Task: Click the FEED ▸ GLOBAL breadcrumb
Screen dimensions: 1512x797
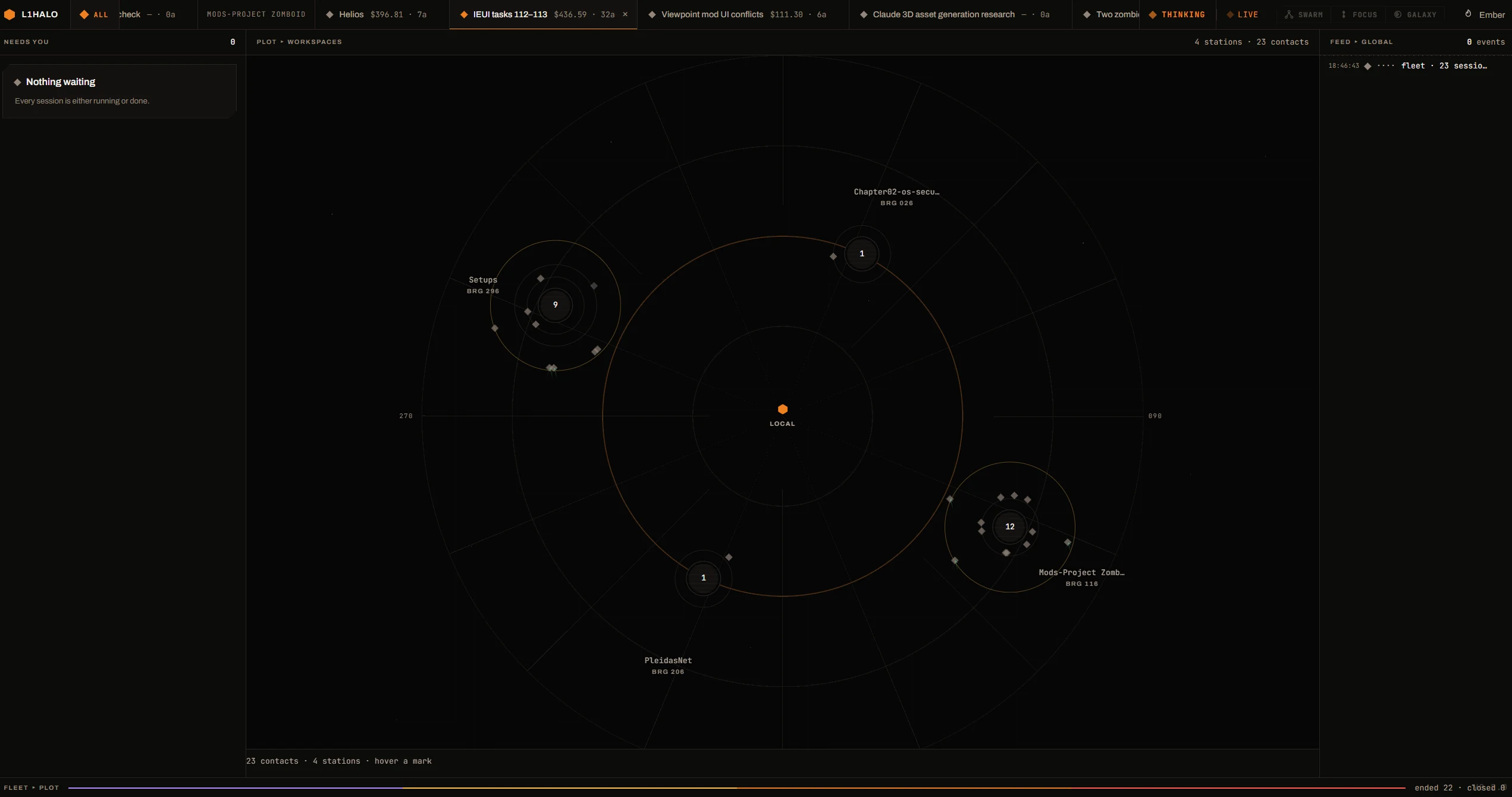Action: (1361, 42)
